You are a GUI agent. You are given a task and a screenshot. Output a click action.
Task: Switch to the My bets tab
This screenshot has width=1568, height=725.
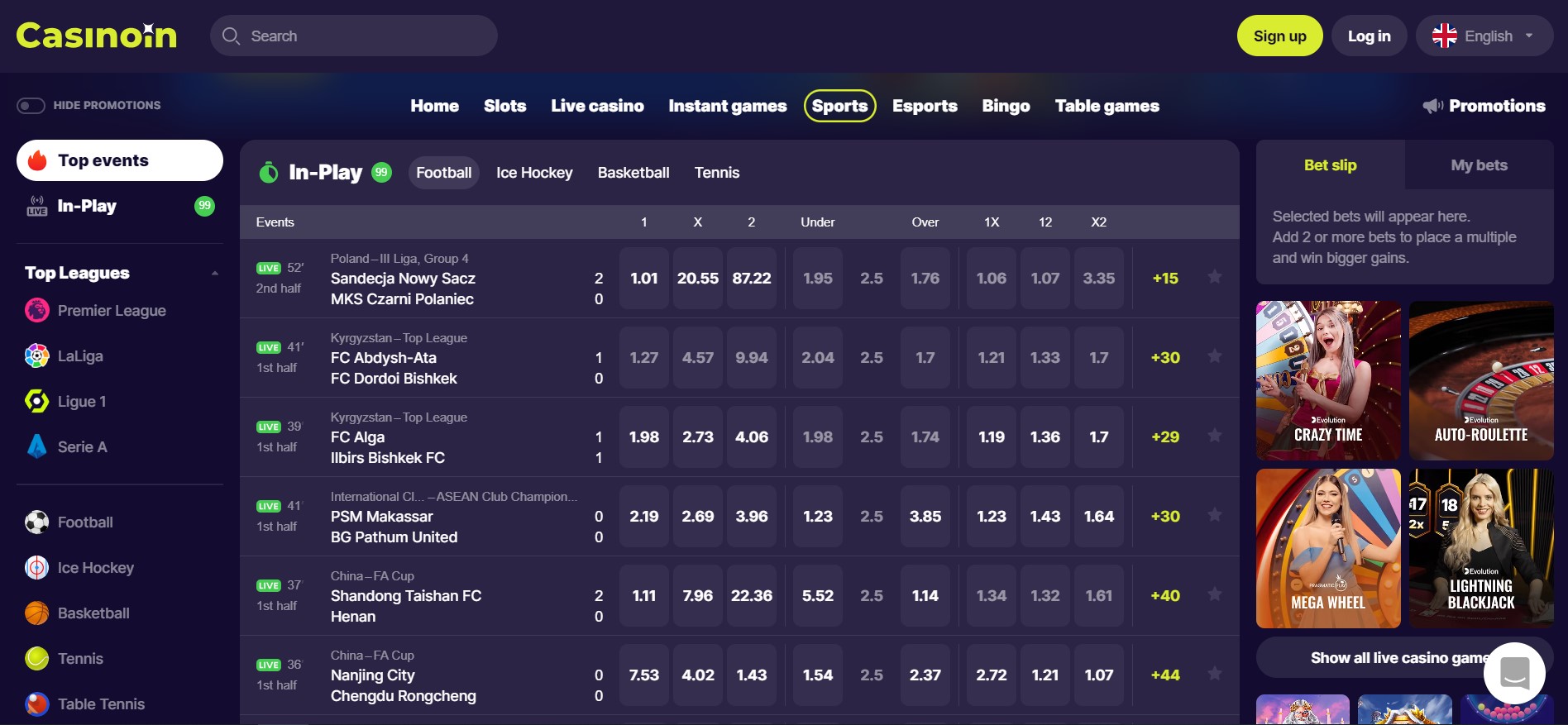pos(1480,165)
